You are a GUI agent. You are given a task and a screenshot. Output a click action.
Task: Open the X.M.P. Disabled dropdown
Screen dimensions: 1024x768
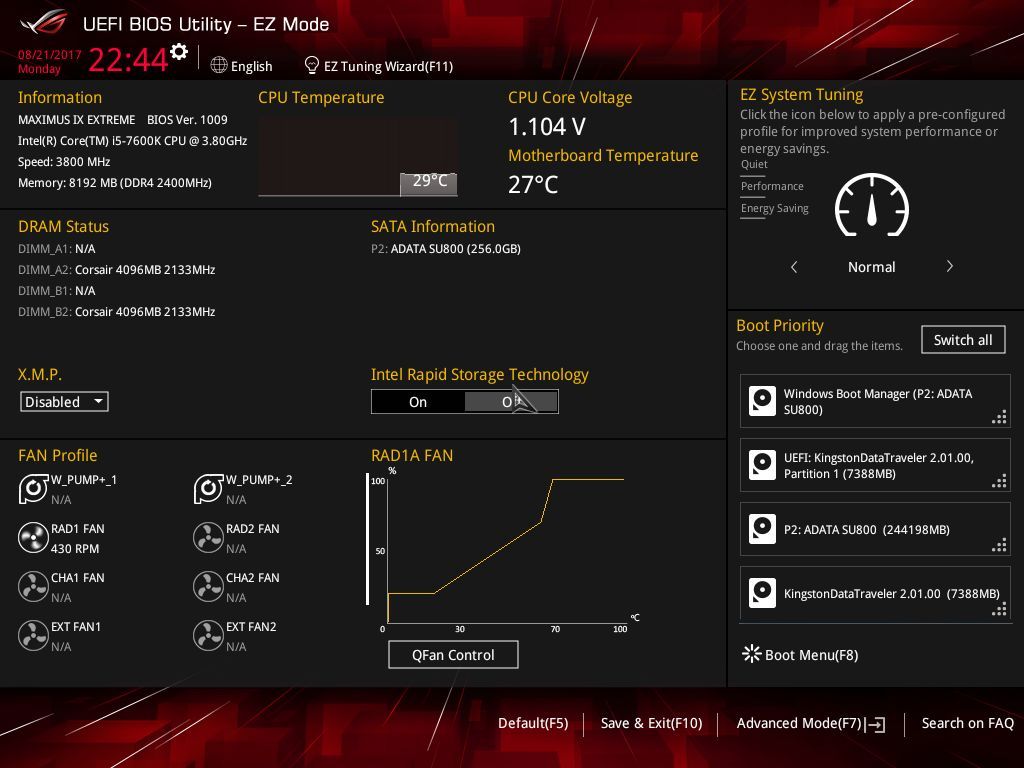64,402
